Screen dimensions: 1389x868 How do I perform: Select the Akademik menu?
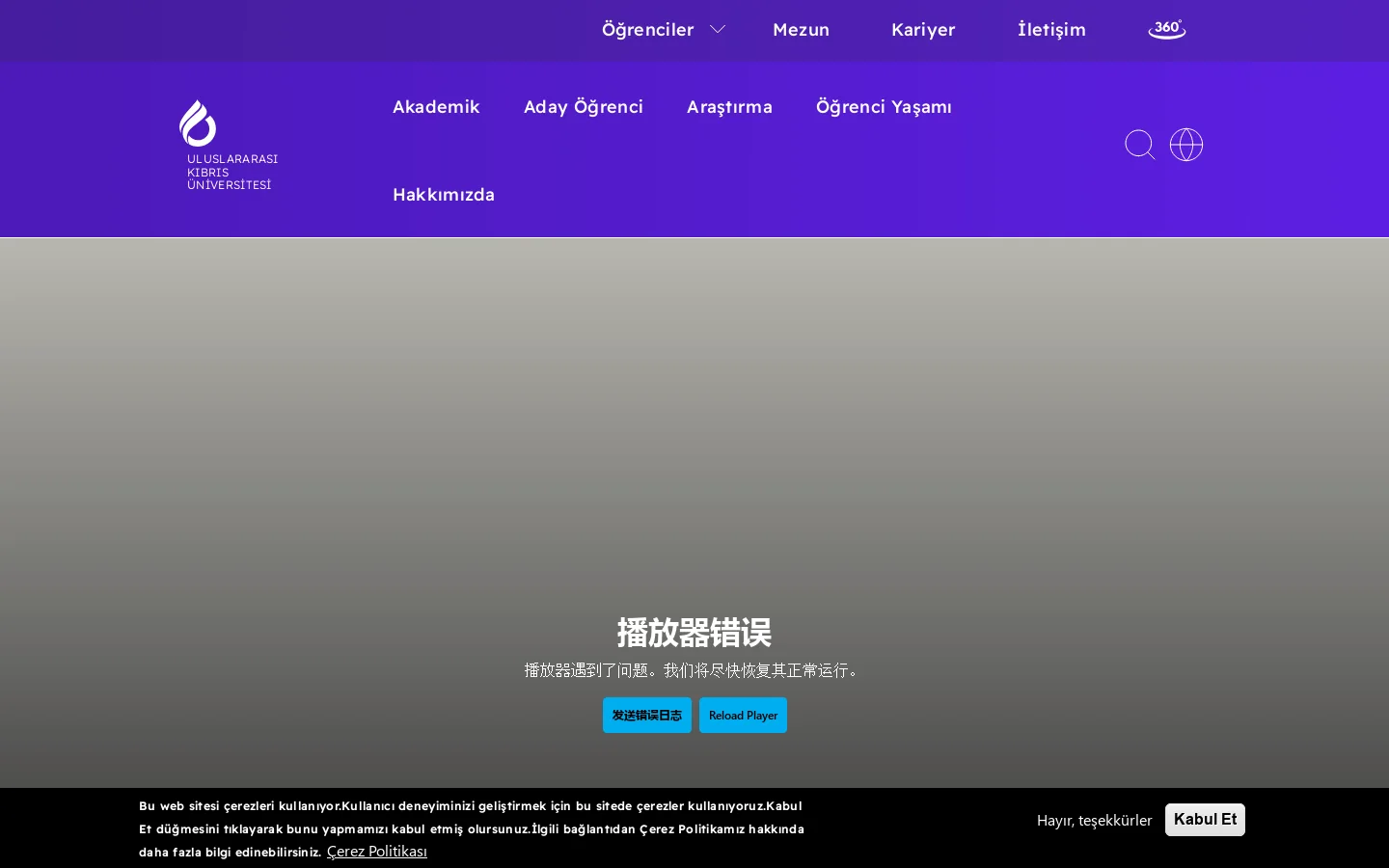[436, 107]
